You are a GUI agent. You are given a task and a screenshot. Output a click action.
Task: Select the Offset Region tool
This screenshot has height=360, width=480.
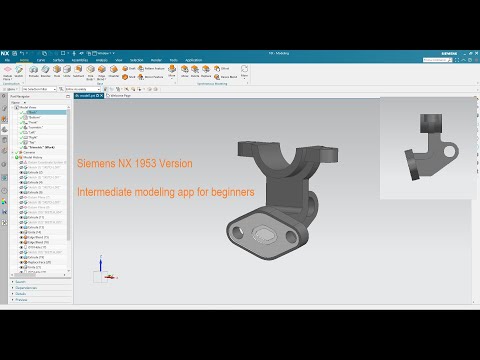pos(222,68)
